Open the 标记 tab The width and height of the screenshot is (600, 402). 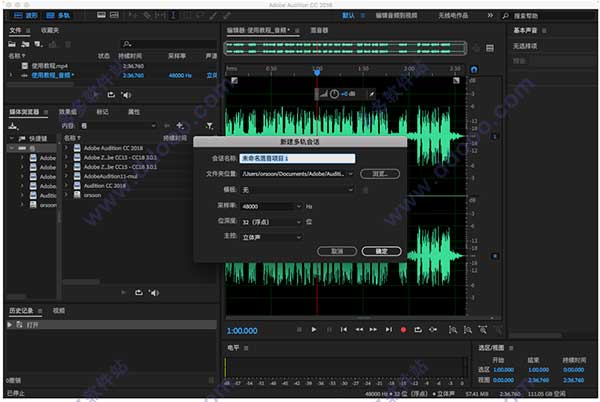102,112
